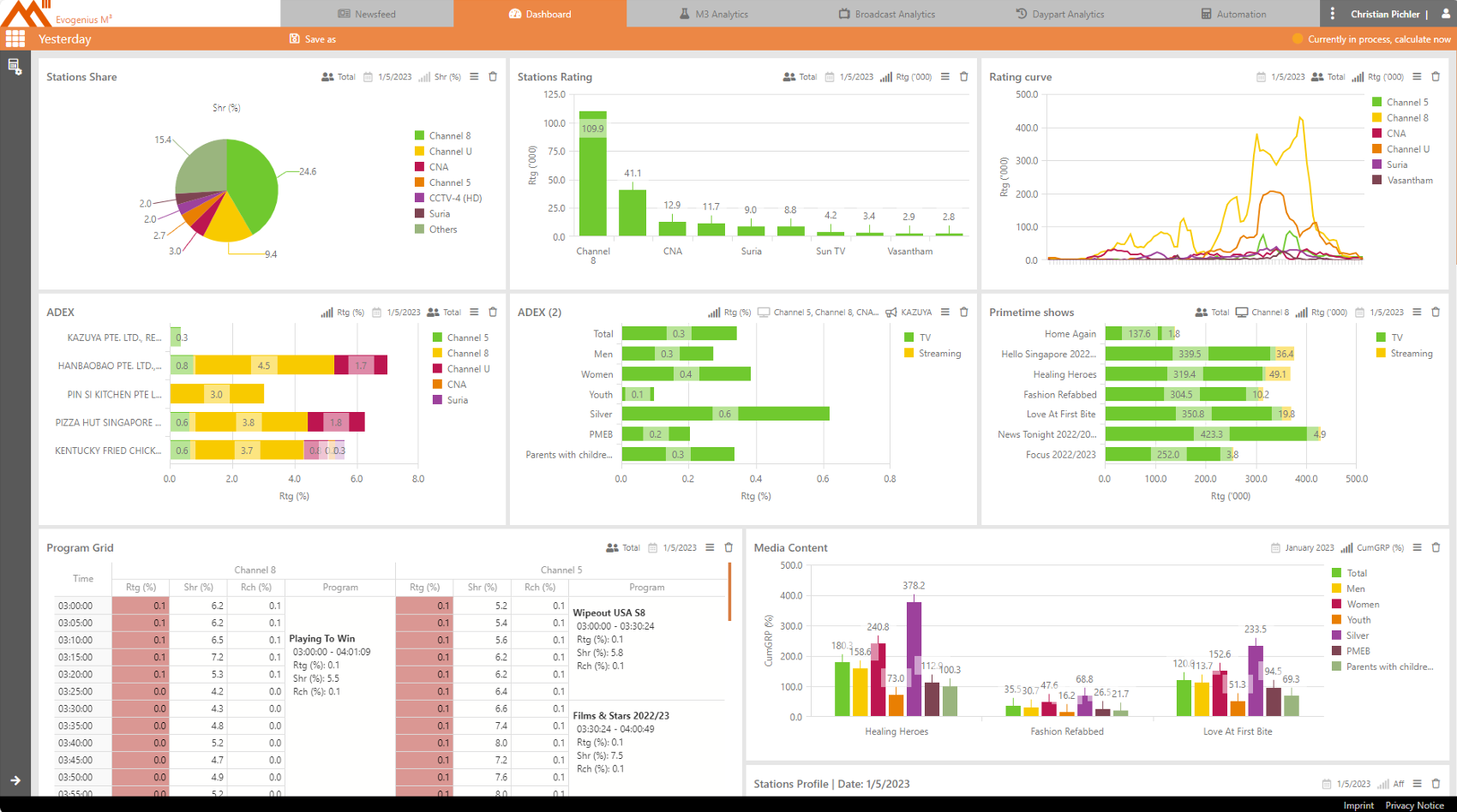Viewport: 1457px width, 812px height.
Task: Toggle CCTV-4 (HD) legend entry
Action: tap(448, 198)
